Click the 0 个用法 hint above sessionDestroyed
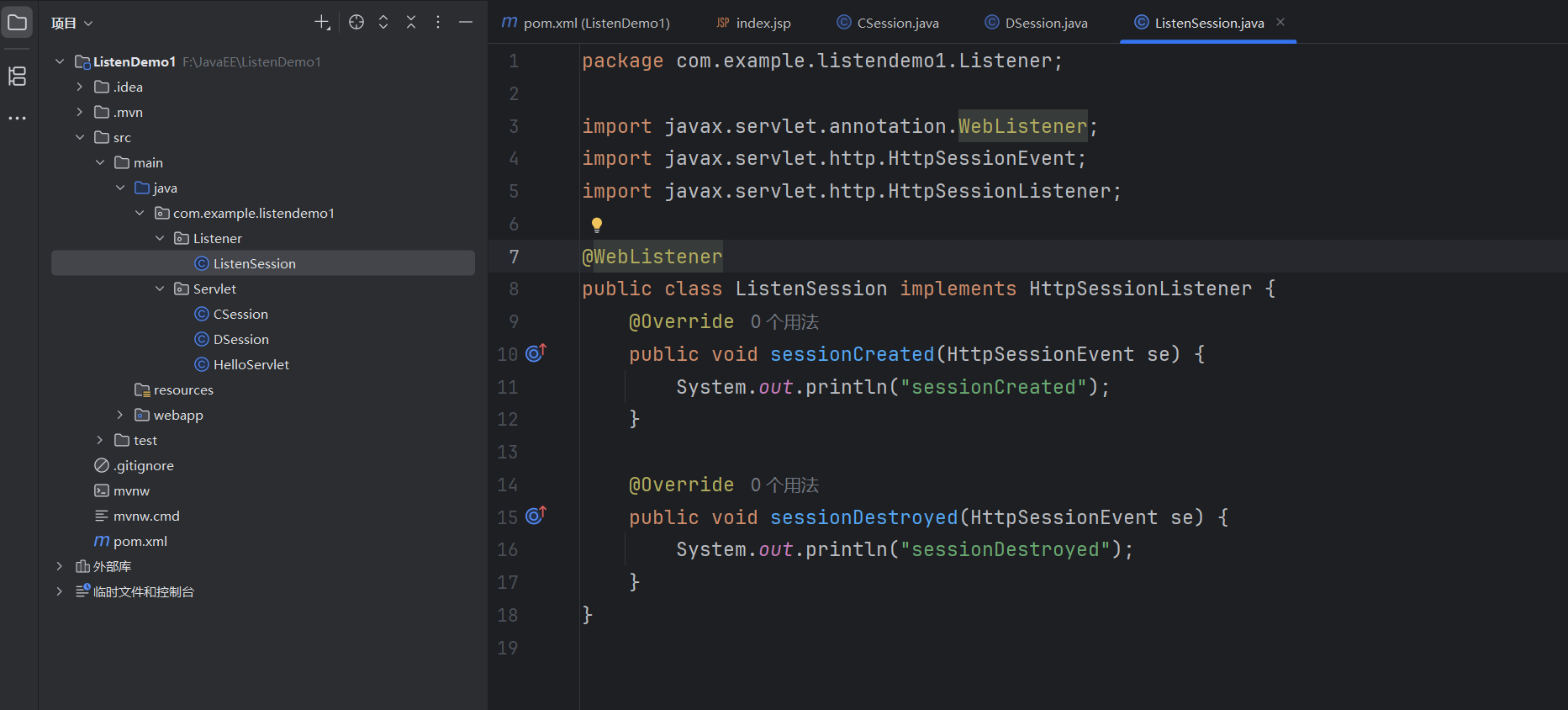Viewport: 1568px width, 710px height. click(x=784, y=485)
